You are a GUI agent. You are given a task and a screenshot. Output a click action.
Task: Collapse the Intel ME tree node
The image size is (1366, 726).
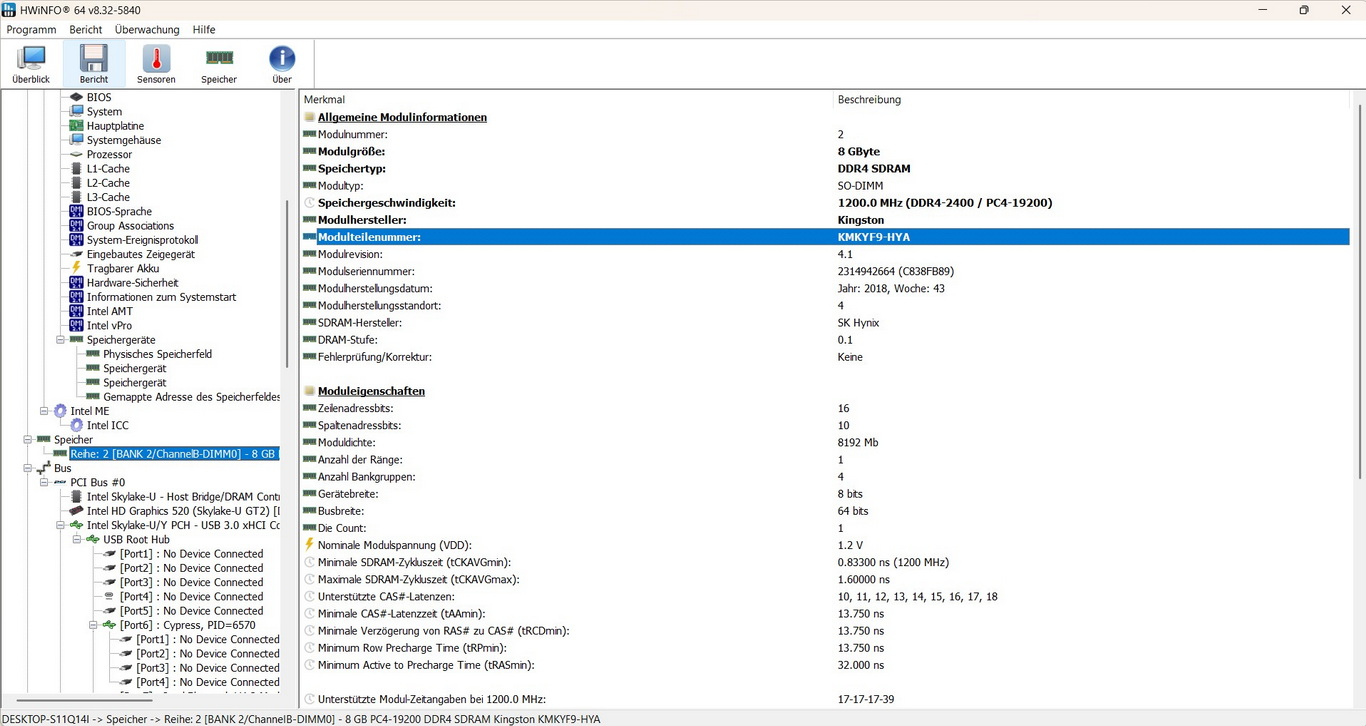point(44,411)
